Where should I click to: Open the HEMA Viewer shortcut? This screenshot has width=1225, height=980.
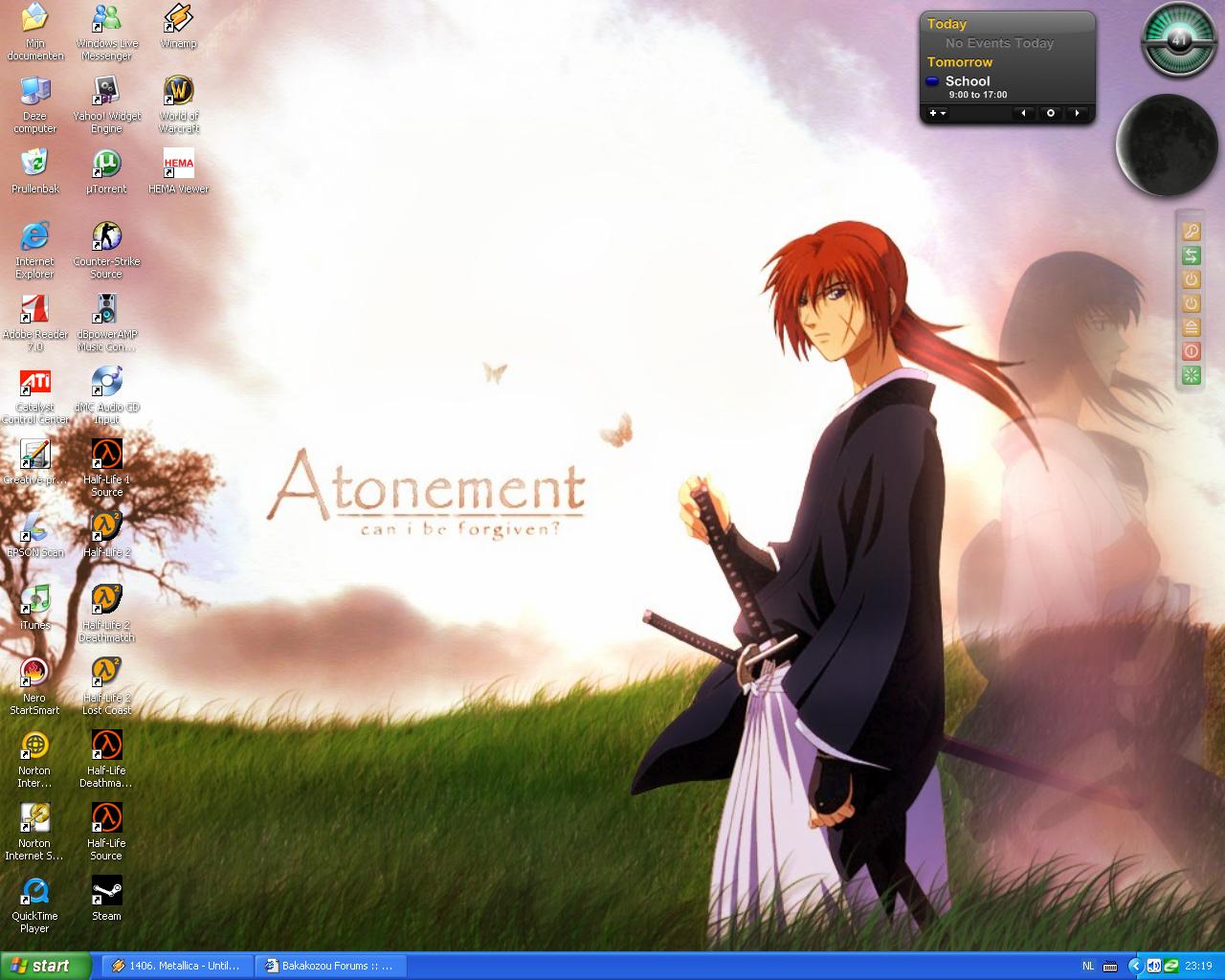coord(178,172)
